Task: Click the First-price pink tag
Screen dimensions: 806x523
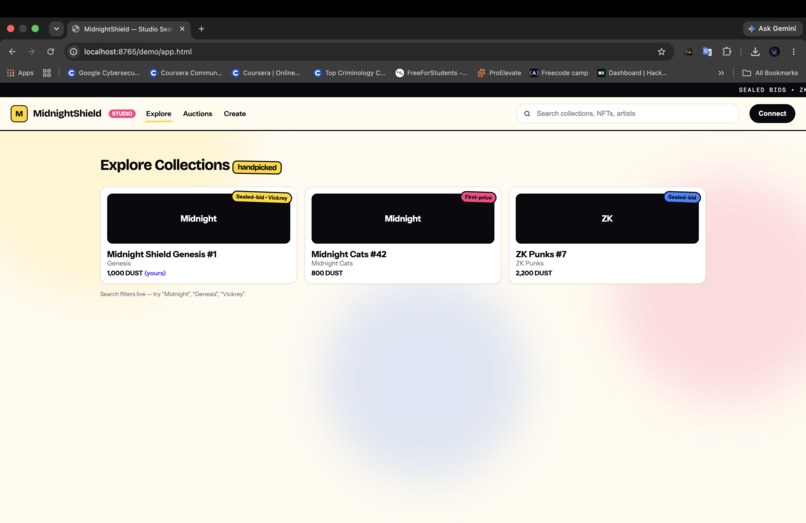Action: [x=478, y=197]
